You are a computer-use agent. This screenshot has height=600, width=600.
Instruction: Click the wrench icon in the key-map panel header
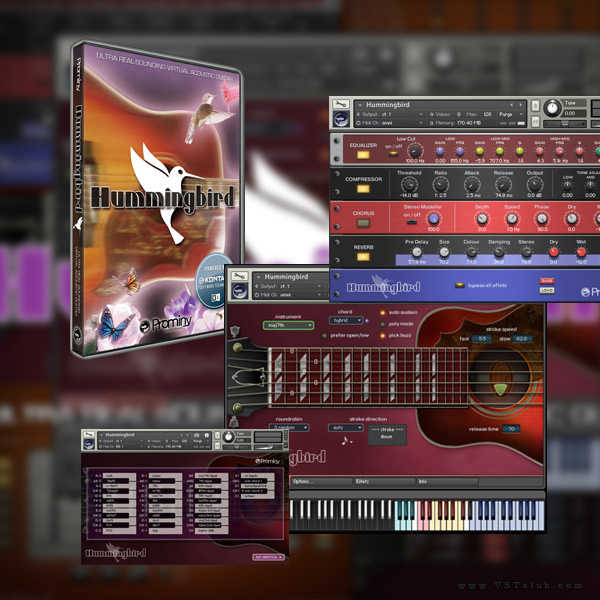pyautogui.click(x=89, y=435)
